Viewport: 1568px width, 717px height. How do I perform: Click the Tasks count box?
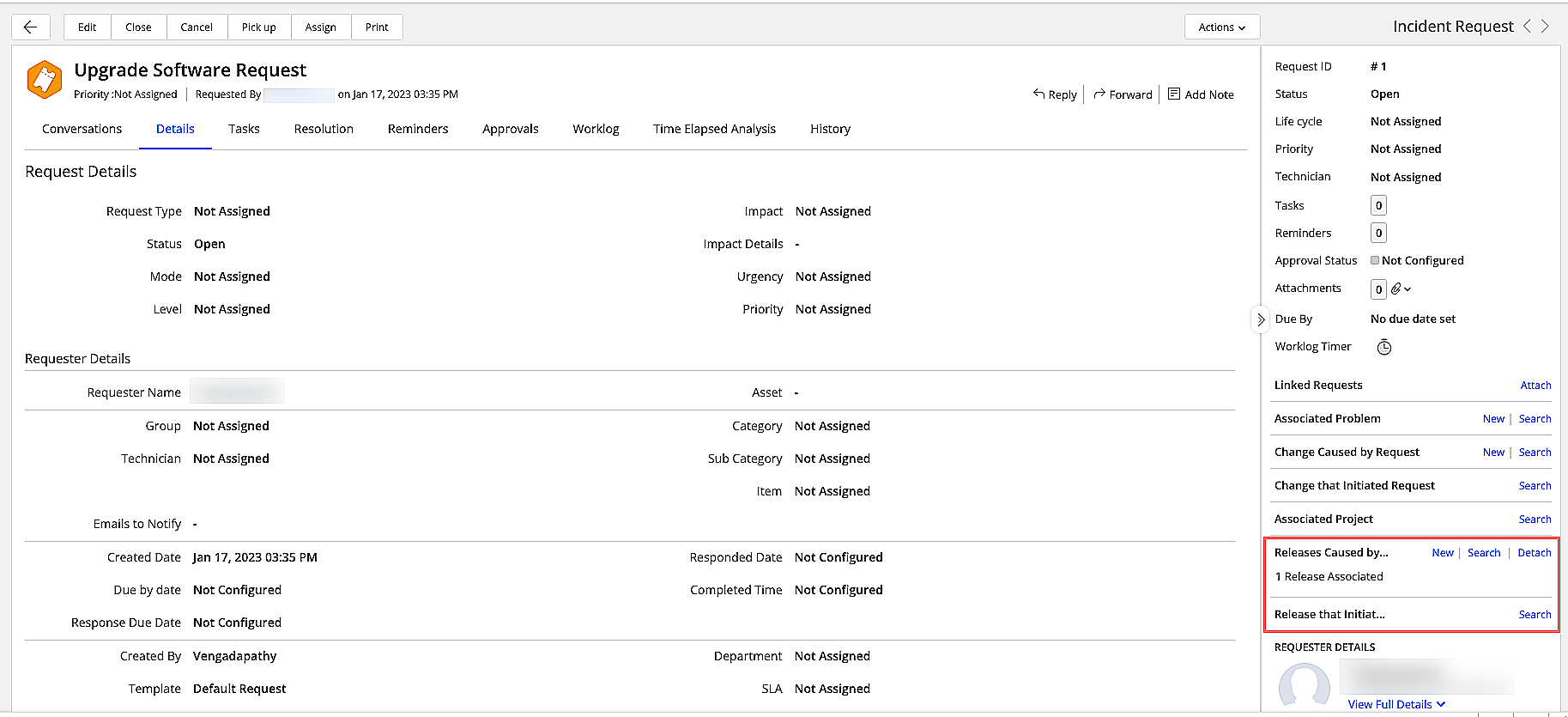(x=1378, y=205)
